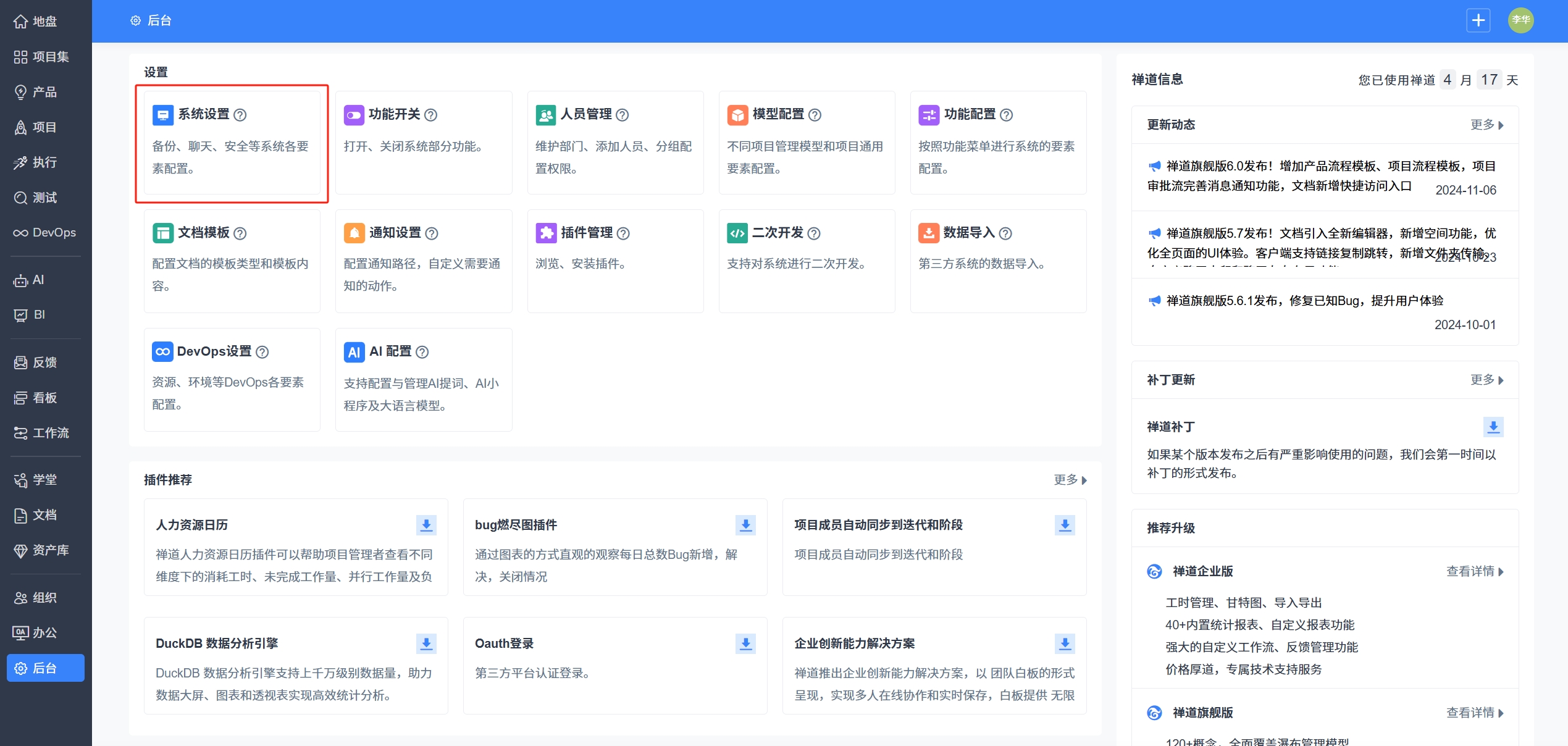Click the plus icon in top bar
Viewport: 1568px width, 746px height.
point(1478,20)
